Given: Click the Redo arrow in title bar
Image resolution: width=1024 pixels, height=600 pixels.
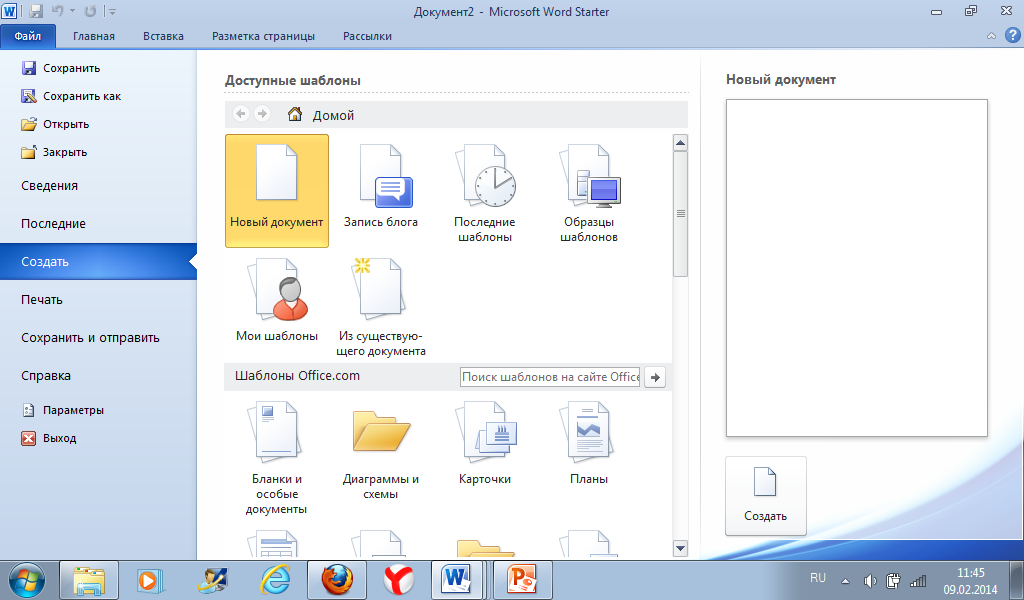Looking at the screenshot, I should (90, 11).
